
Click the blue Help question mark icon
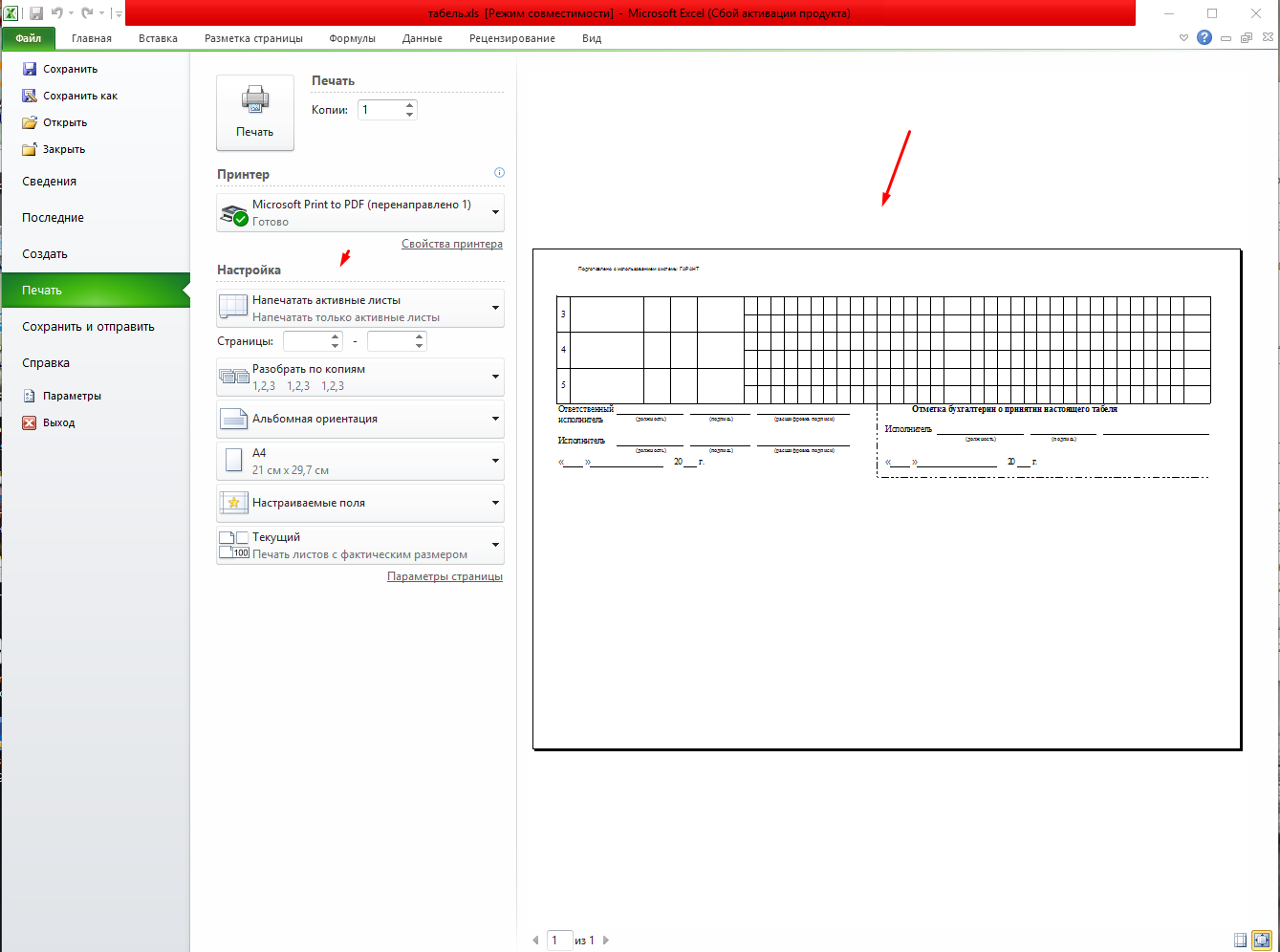pyautogui.click(x=1204, y=38)
